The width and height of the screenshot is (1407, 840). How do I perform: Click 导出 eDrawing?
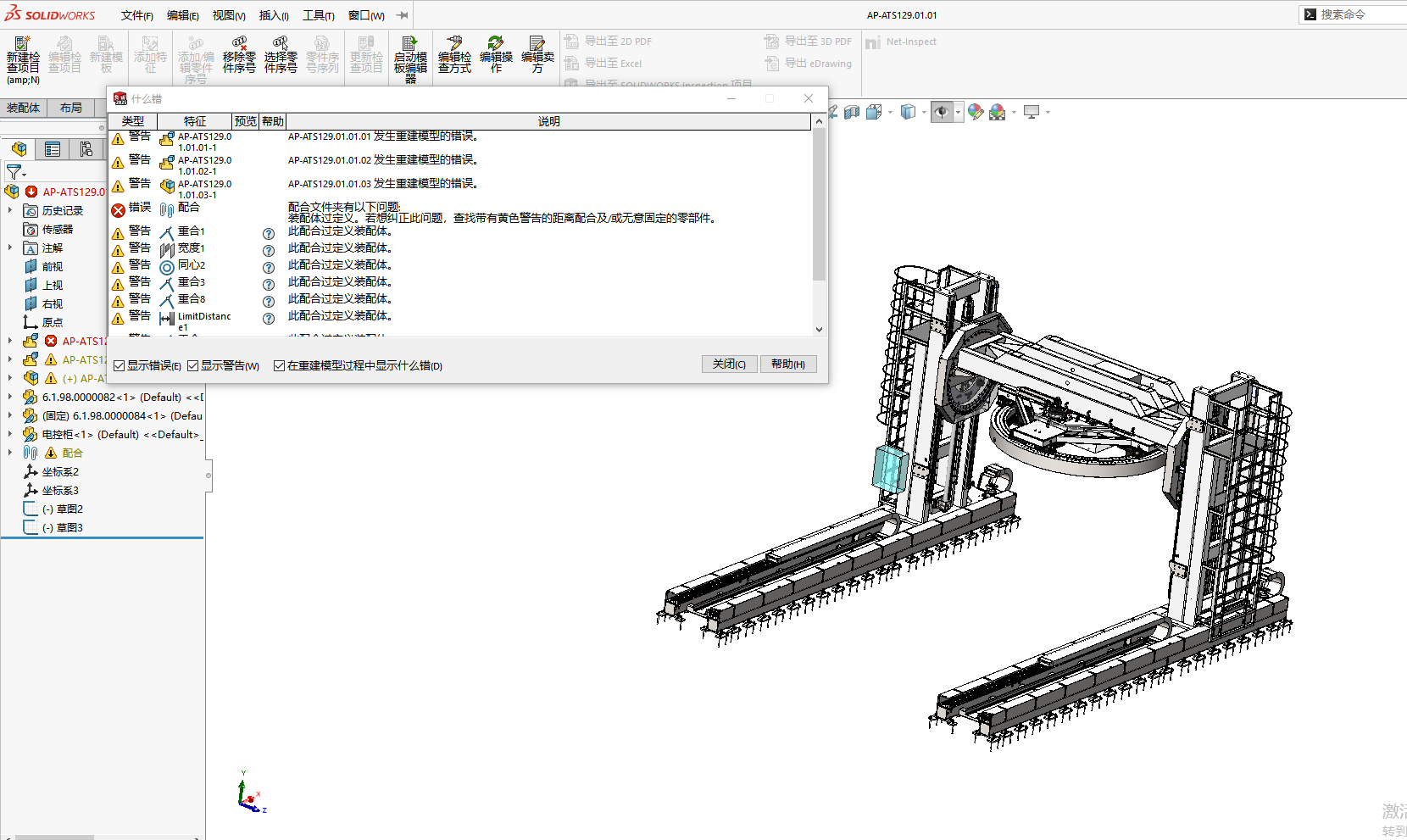[x=808, y=63]
